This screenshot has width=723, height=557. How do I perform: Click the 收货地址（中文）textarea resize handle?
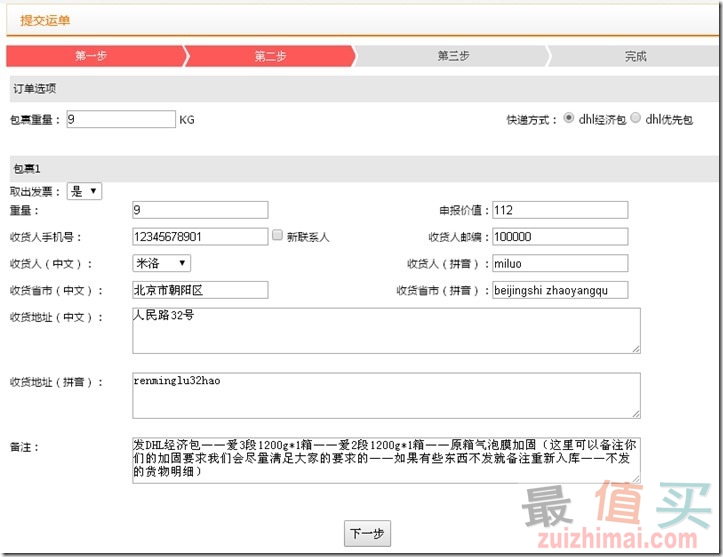click(636, 349)
